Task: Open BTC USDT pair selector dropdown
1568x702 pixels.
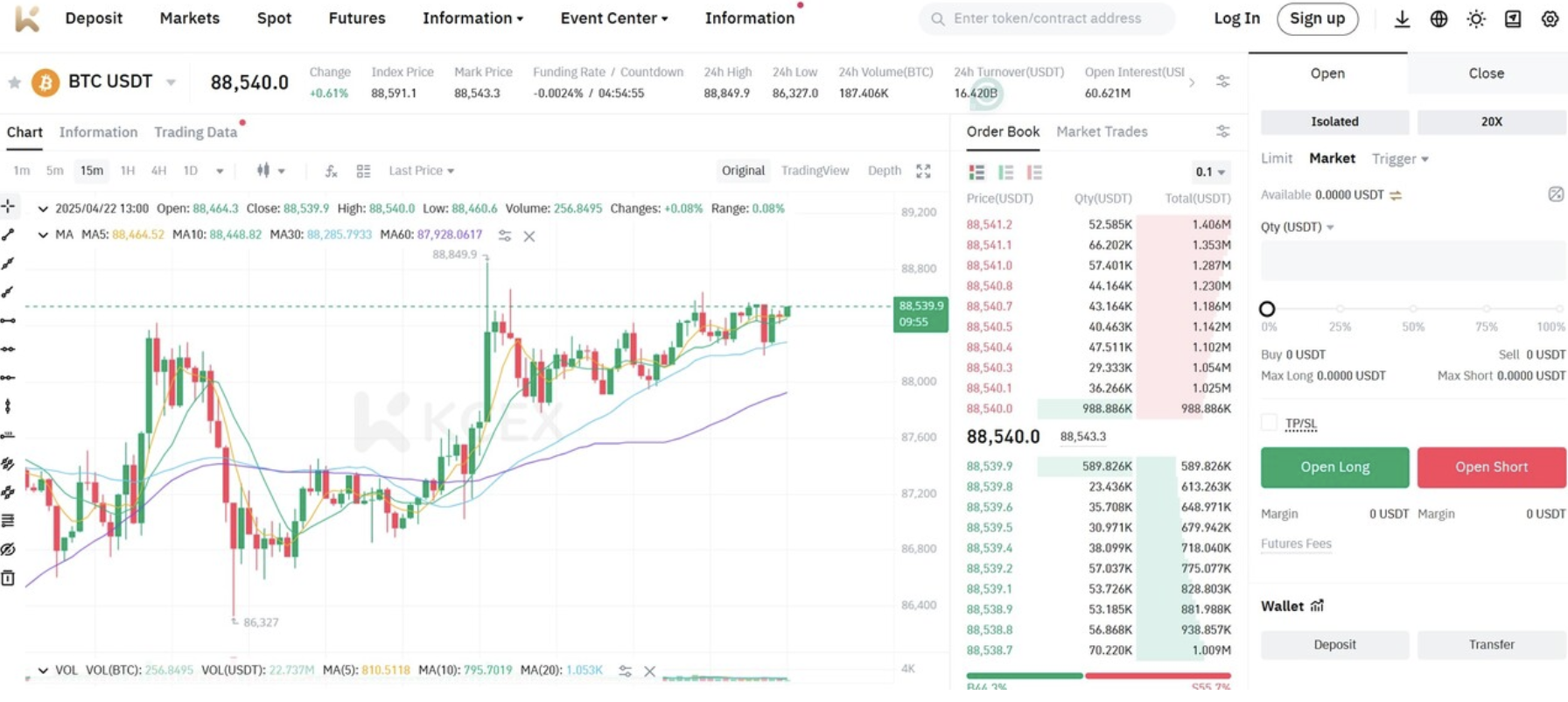Action: (x=171, y=82)
